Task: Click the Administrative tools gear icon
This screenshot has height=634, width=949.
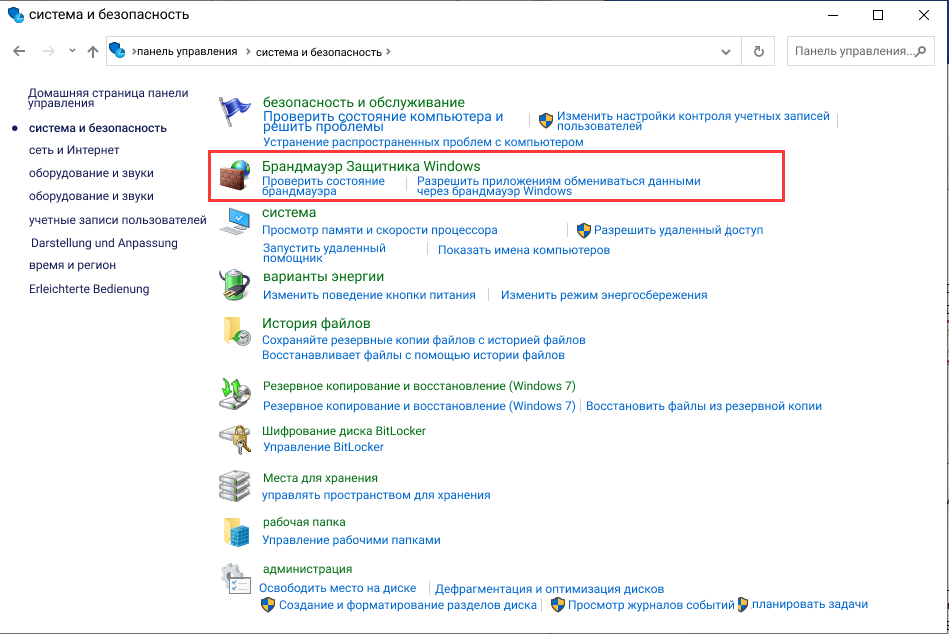Action: click(236, 578)
